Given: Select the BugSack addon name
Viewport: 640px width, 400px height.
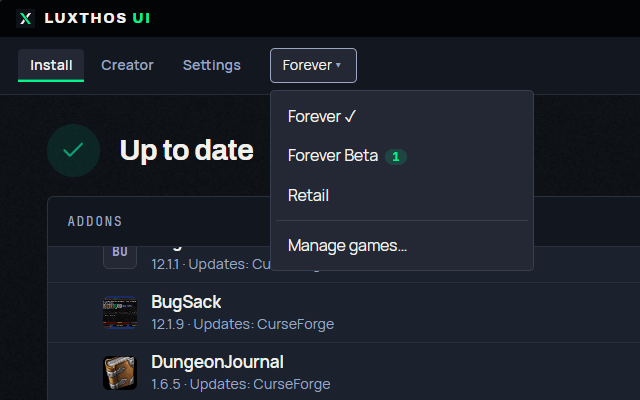Looking at the screenshot, I should tap(186, 302).
